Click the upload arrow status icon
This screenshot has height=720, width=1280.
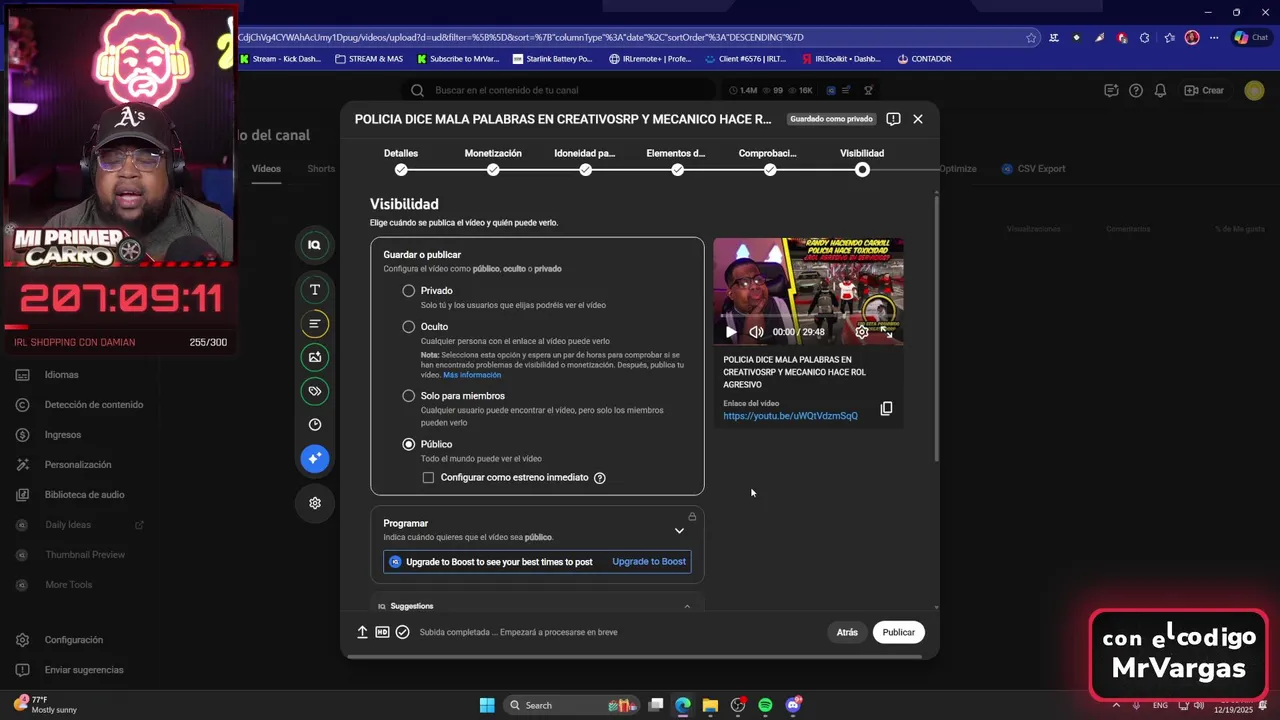(362, 632)
